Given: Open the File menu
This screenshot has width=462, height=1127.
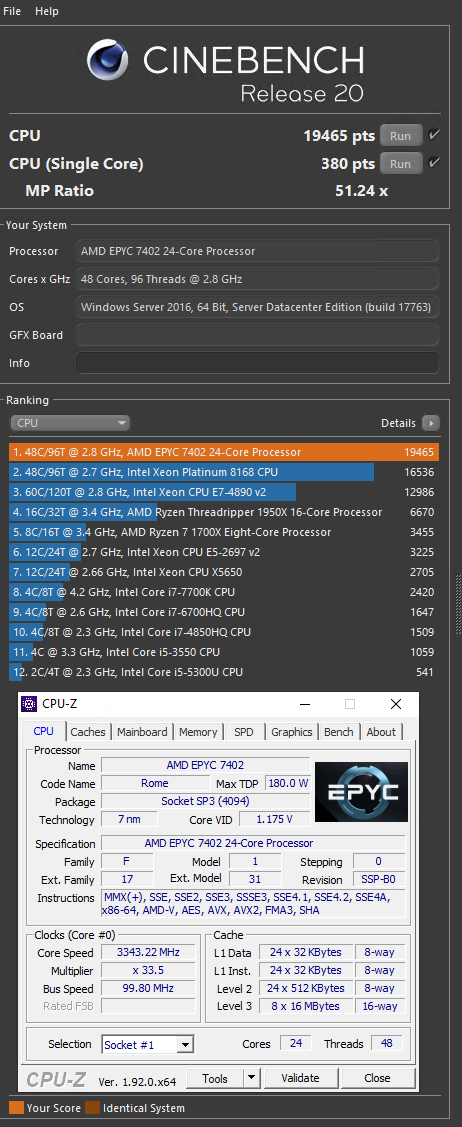Looking at the screenshot, I should point(12,12).
